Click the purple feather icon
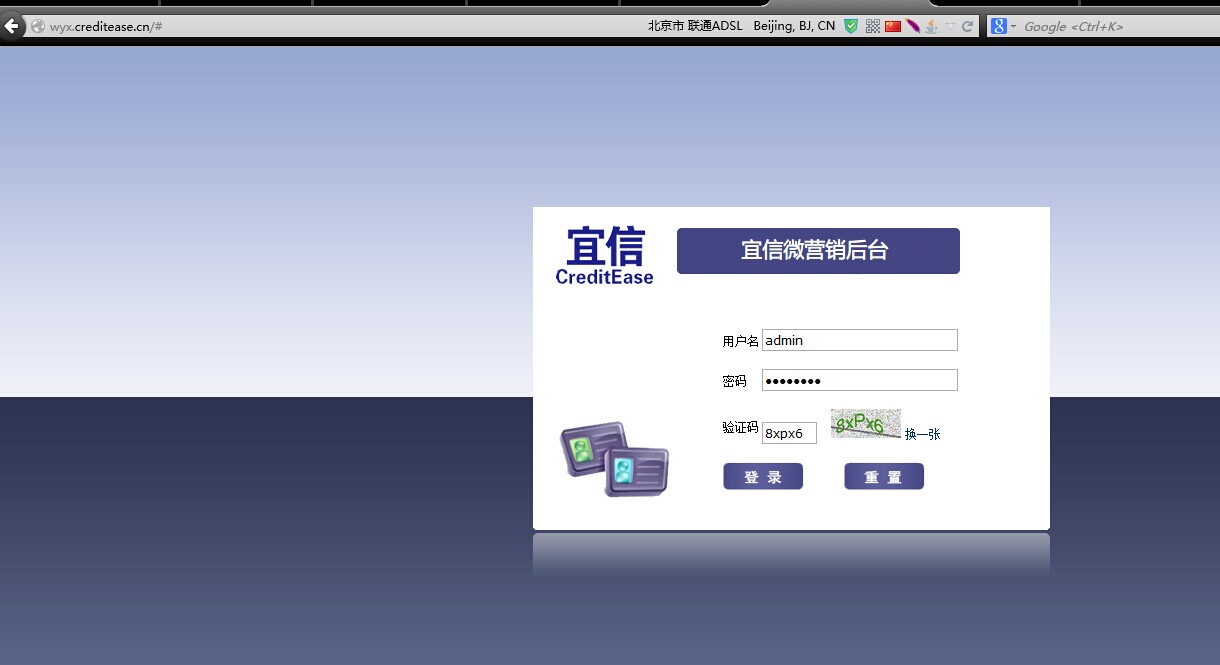Viewport: 1220px width, 665px height. point(912,26)
